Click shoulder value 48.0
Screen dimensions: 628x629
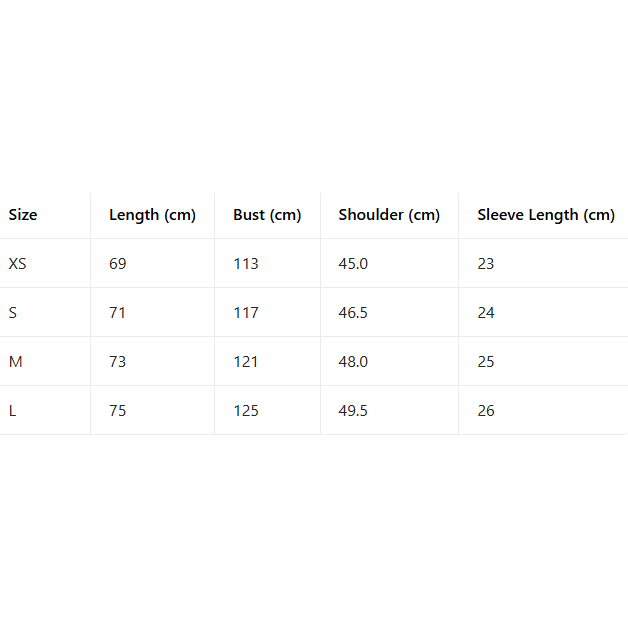[353, 362]
